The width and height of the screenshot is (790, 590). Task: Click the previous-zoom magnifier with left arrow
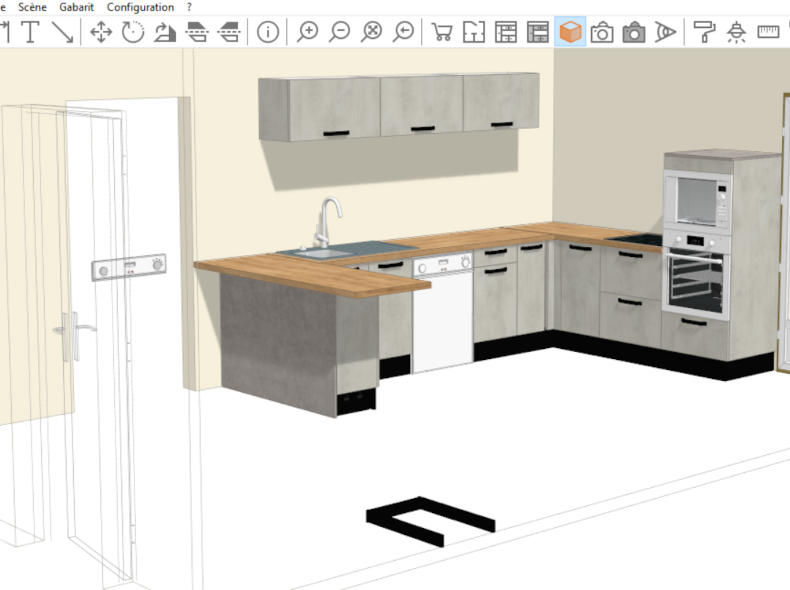click(x=404, y=32)
